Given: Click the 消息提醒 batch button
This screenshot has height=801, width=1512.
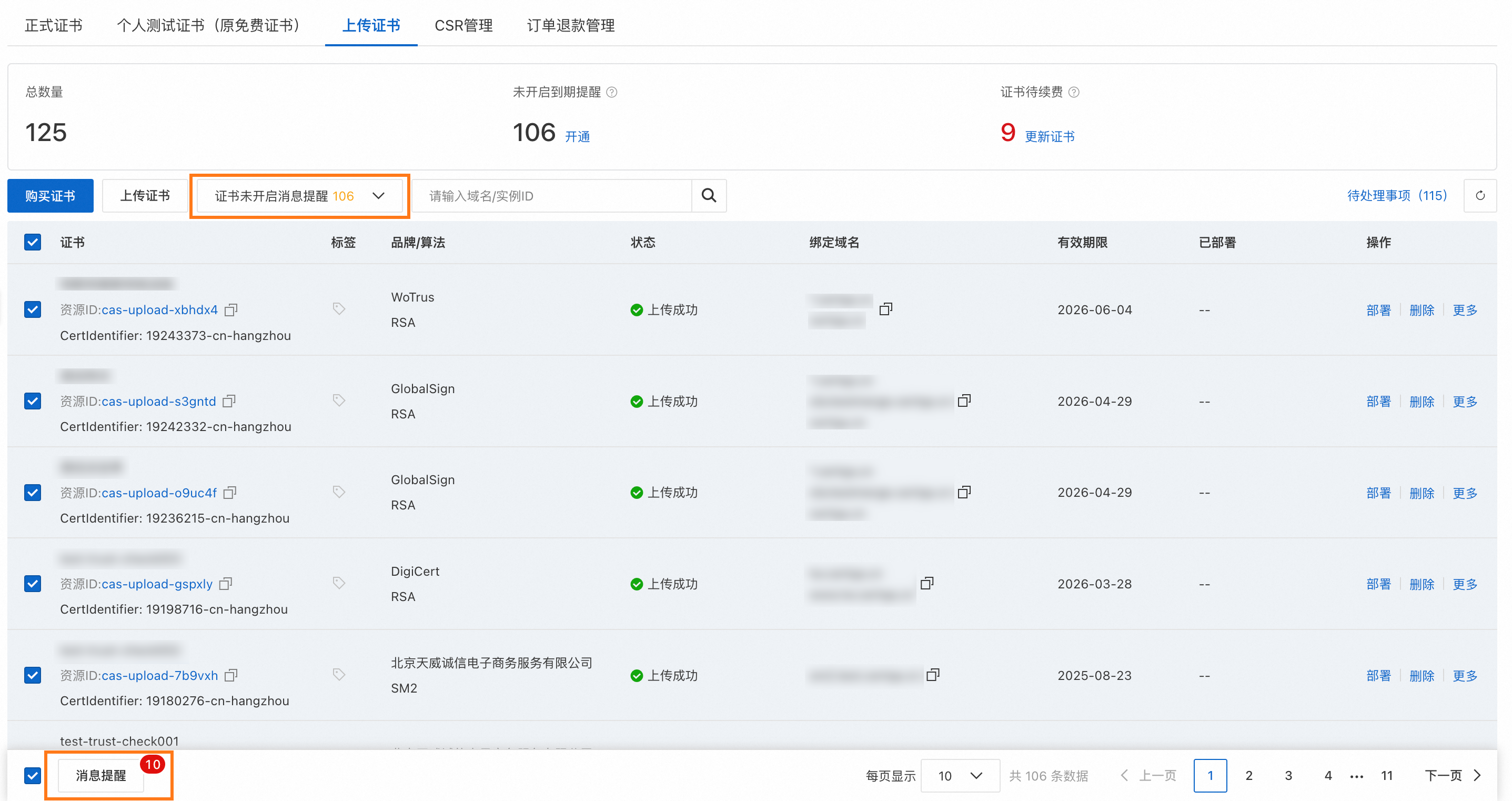Looking at the screenshot, I should (101, 776).
